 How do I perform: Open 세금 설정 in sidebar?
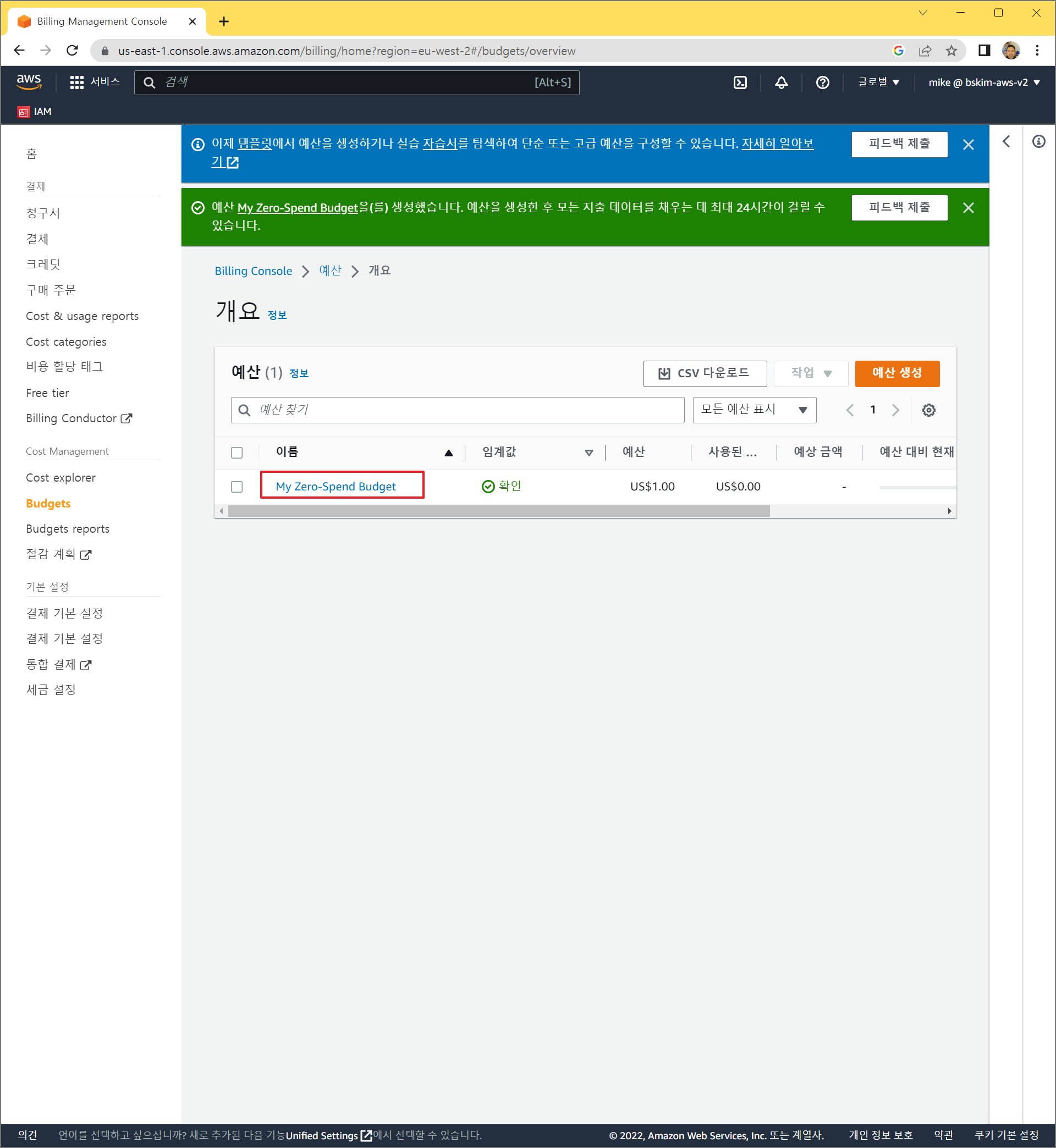51,690
